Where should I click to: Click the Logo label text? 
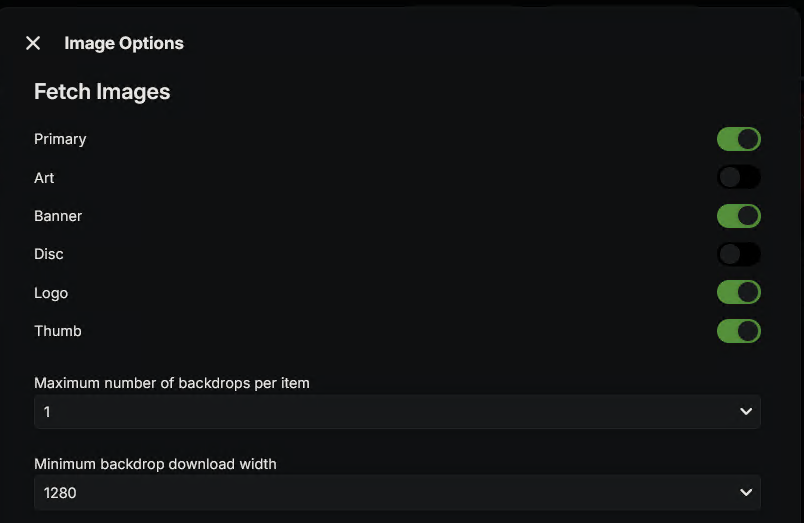click(51, 293)
